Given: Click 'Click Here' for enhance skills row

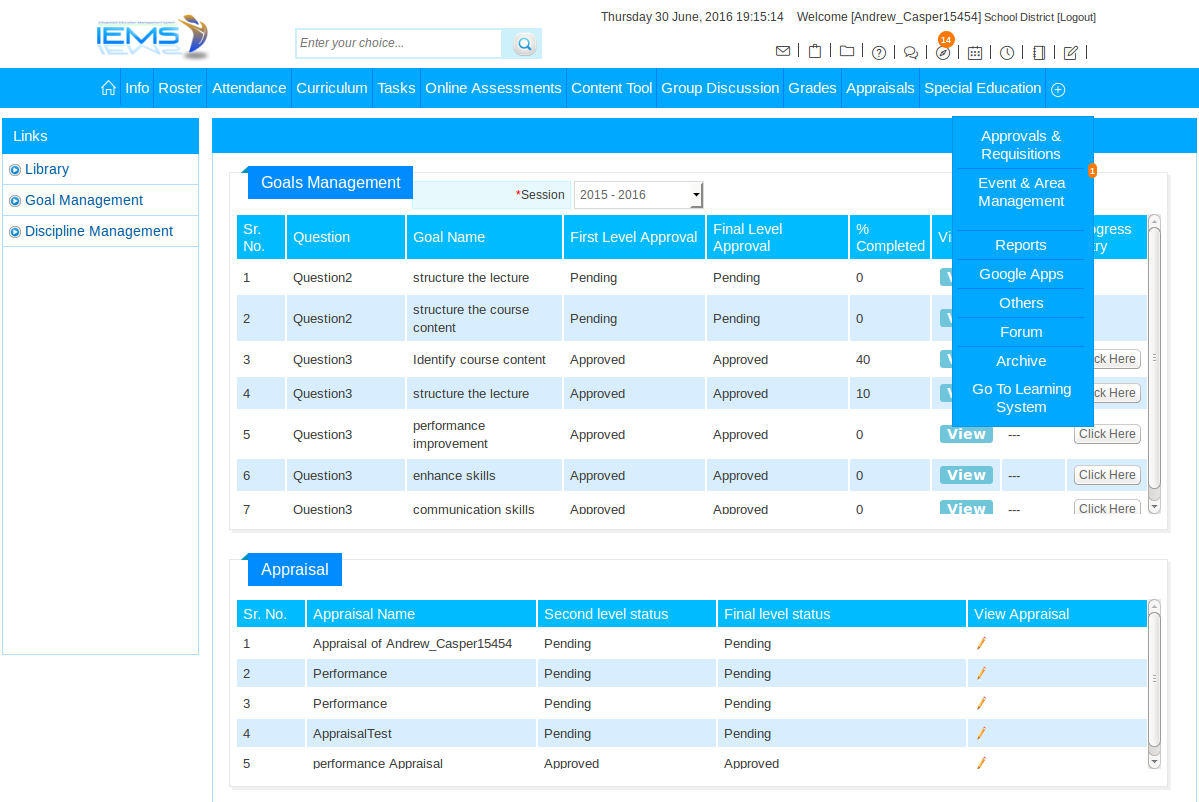Looking at the screenshot, I should pyautogui.click(x=1106, y=475).
